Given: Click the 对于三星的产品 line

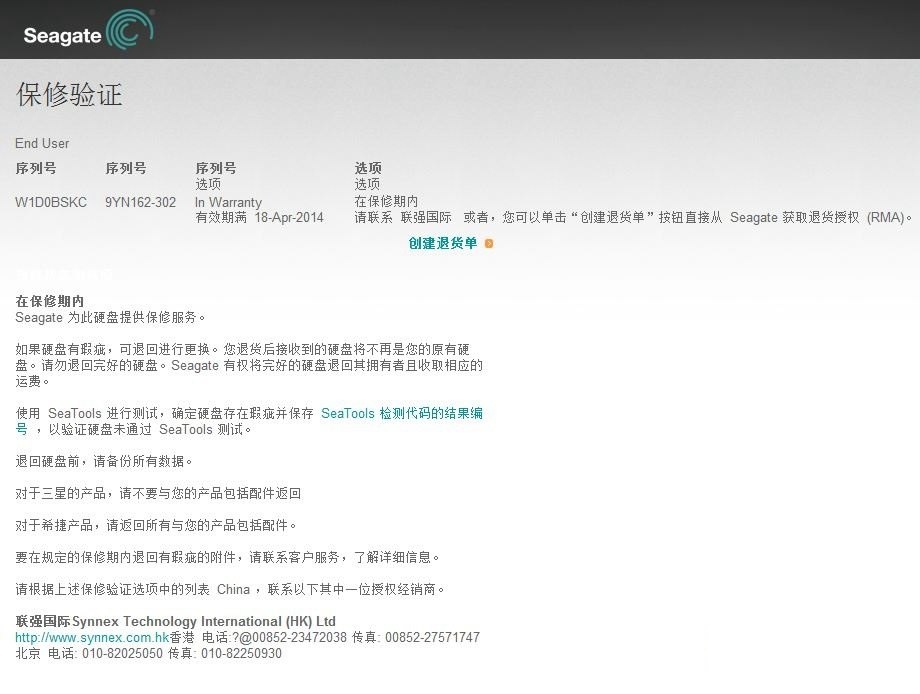Looking at the screenshot, I should coord(158,493).
